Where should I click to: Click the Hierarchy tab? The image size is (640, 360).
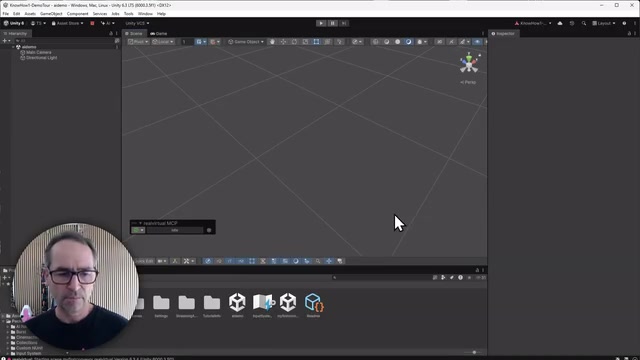(x=15, y=33)
